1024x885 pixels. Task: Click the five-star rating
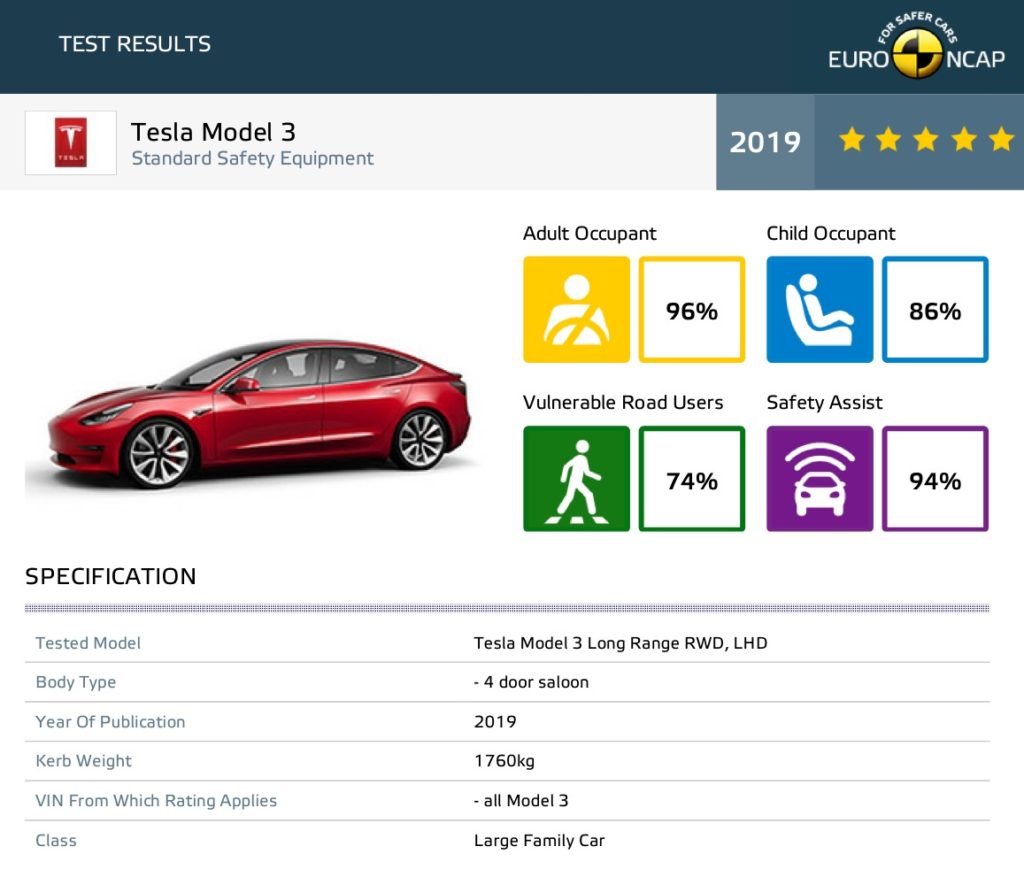[x=926, y=140]
